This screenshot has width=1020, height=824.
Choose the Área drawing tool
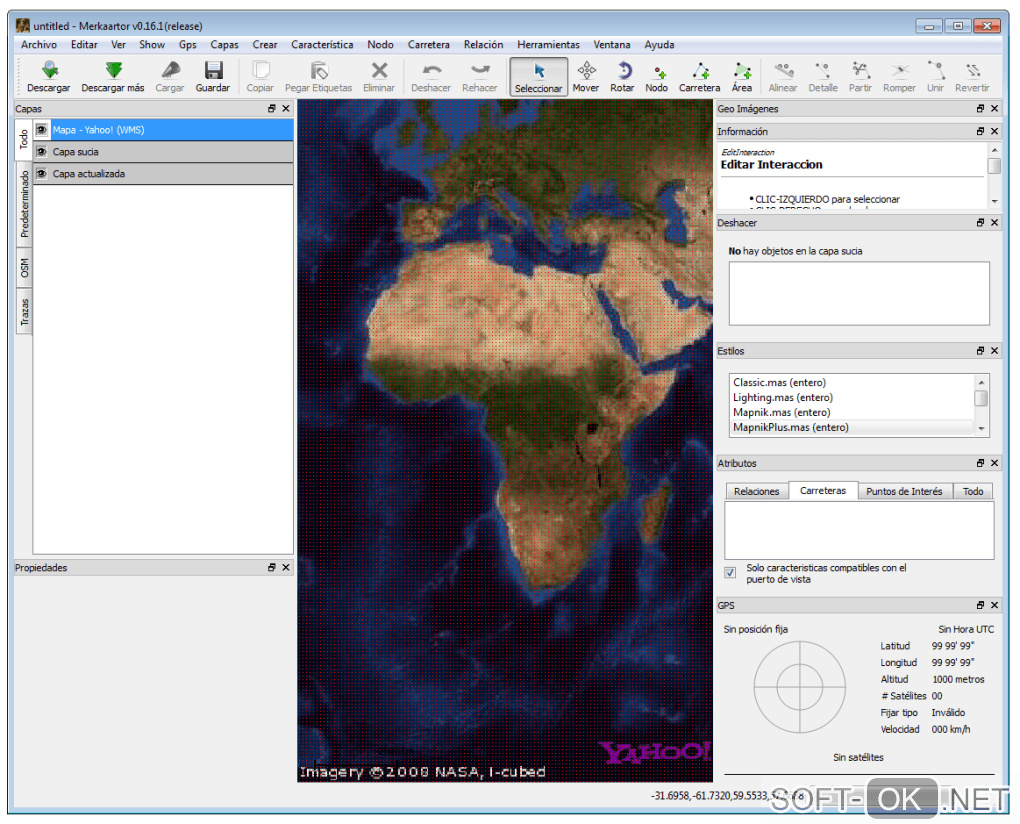pyautogui.click(x=741, y=71)
